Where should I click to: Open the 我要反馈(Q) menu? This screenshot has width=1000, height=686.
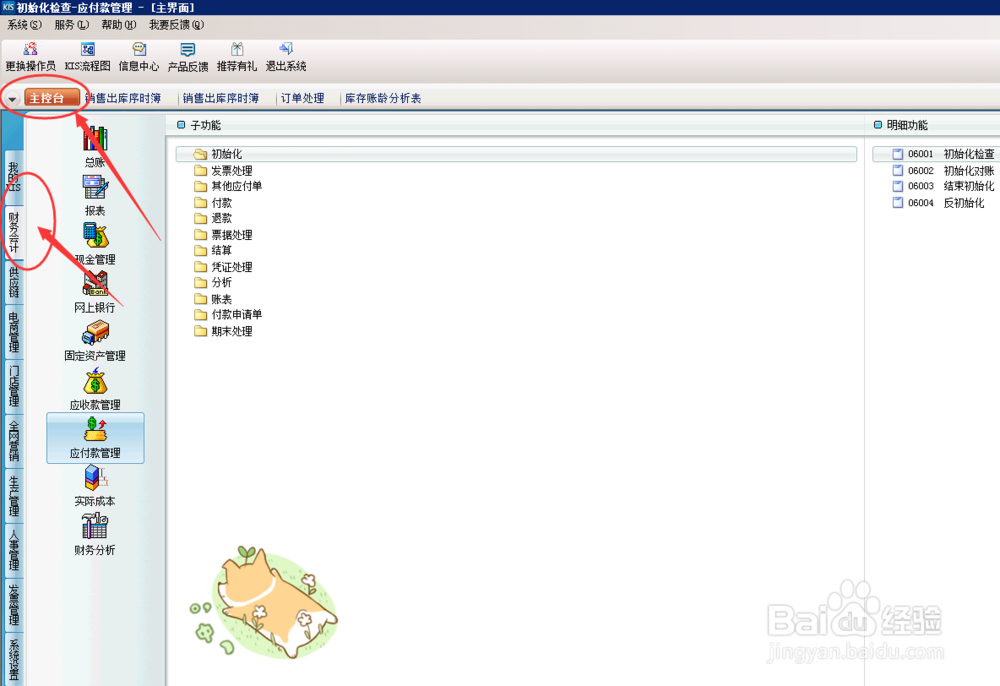click(x=177, y=25)
